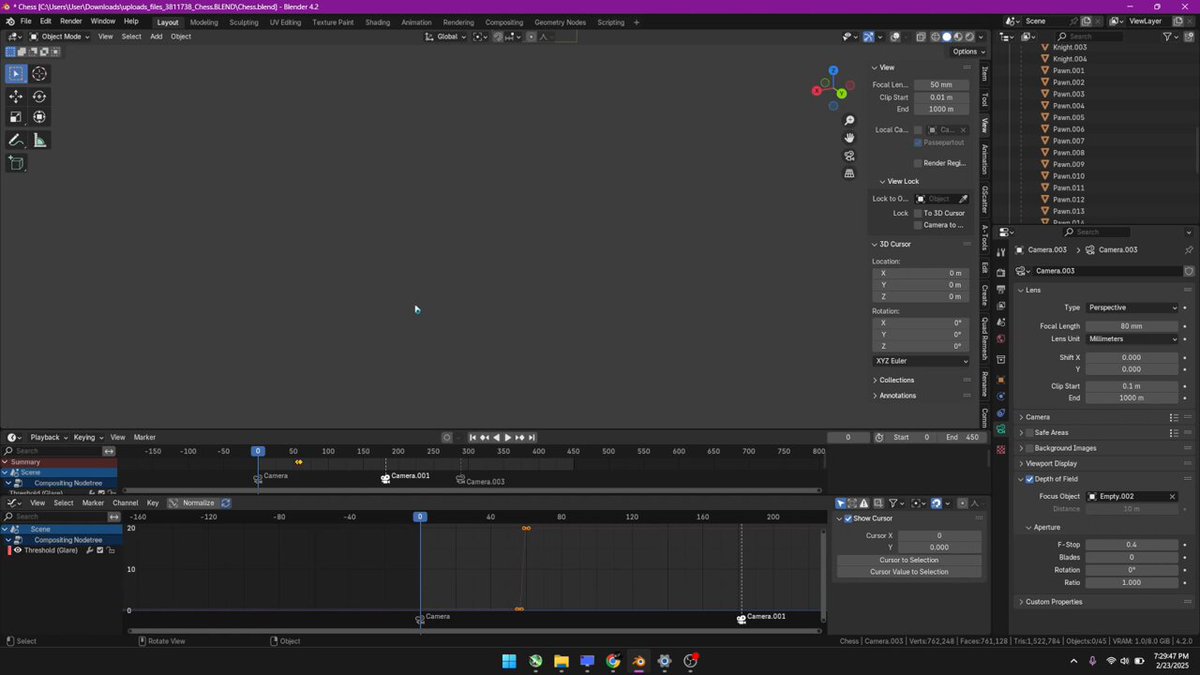This screenshot has width=1200, height=675.
Task: Open the camera Type Perspective dropdown
Action: click(1132, 308)
